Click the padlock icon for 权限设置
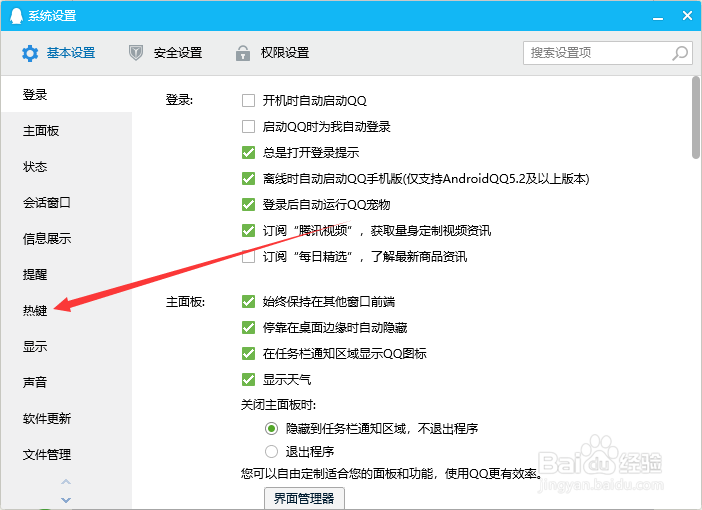Image resolution: width=702 pixels, height=510 pixels. 243,53
